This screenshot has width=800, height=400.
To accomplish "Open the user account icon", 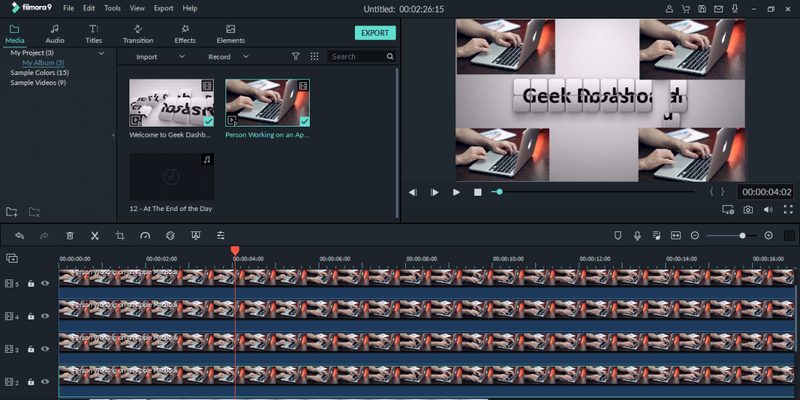I will tap(669, 9).
